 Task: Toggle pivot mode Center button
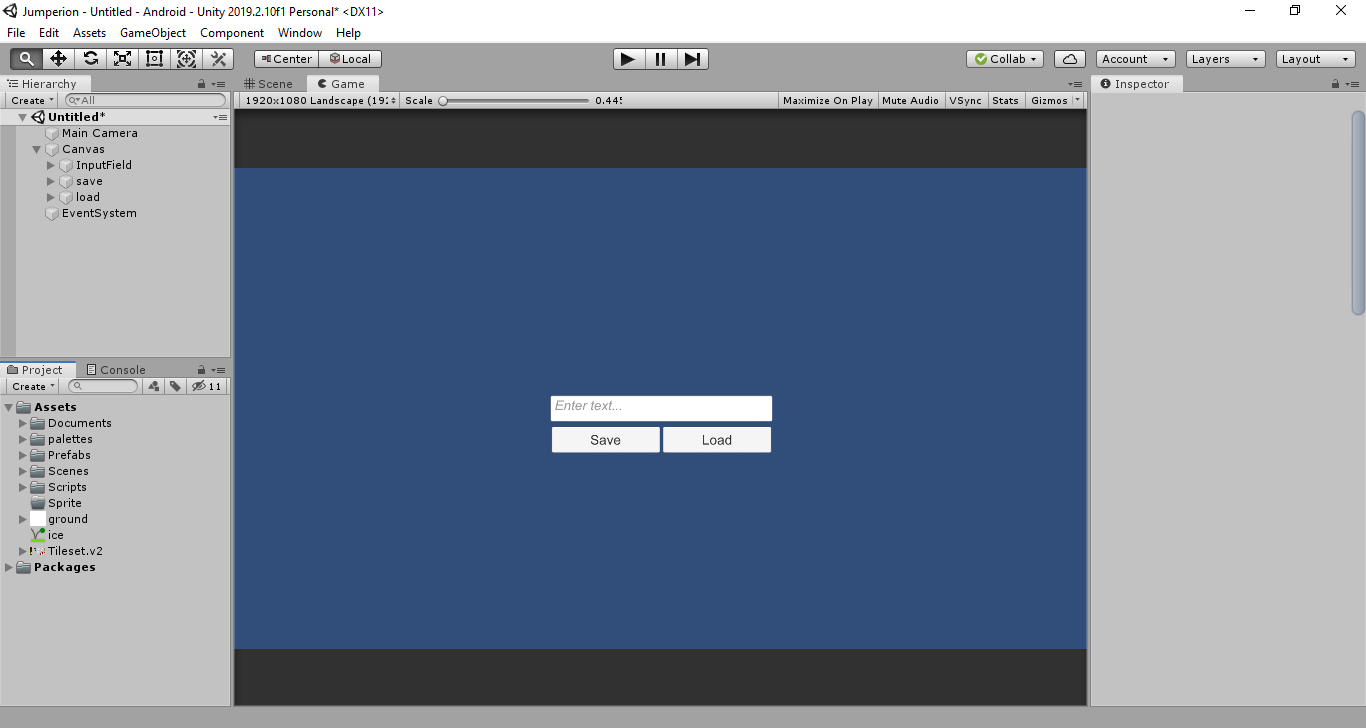pos(286,59)
